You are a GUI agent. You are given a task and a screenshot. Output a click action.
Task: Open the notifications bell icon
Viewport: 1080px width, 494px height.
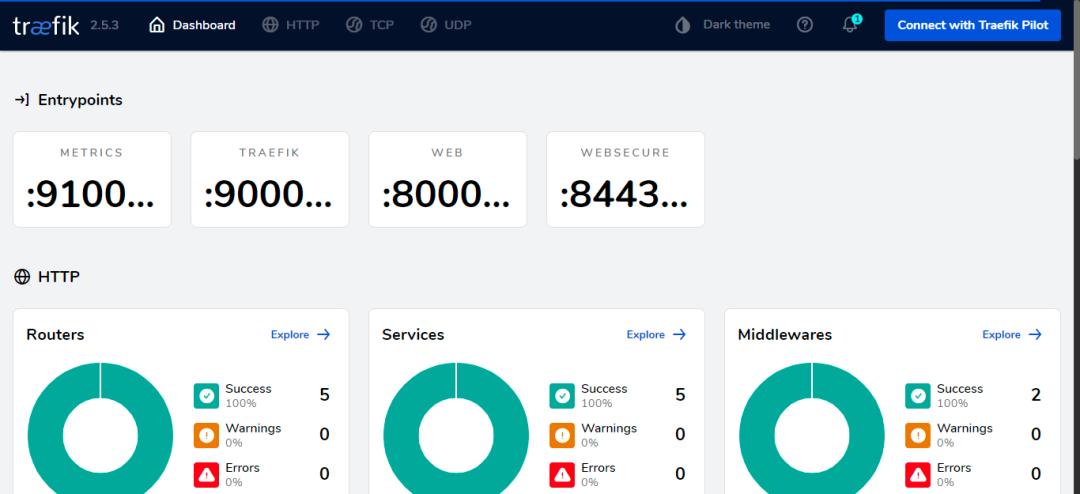850,25
